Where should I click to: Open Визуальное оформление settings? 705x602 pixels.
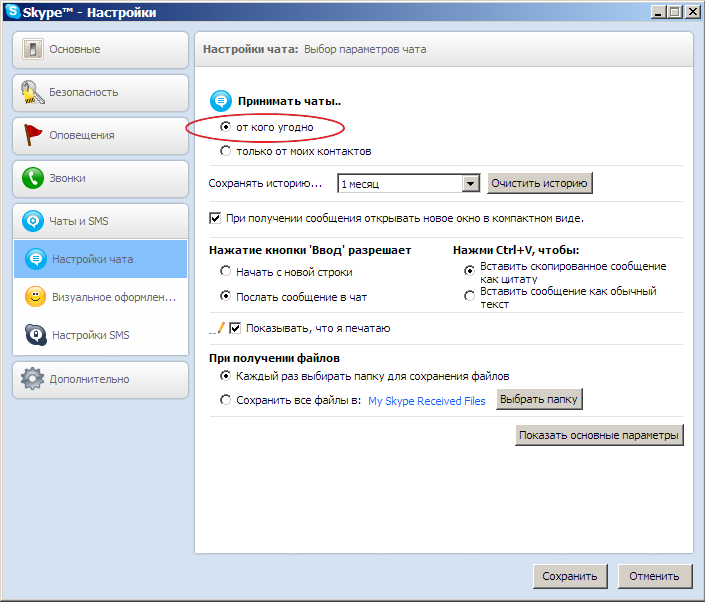point(100,297)
